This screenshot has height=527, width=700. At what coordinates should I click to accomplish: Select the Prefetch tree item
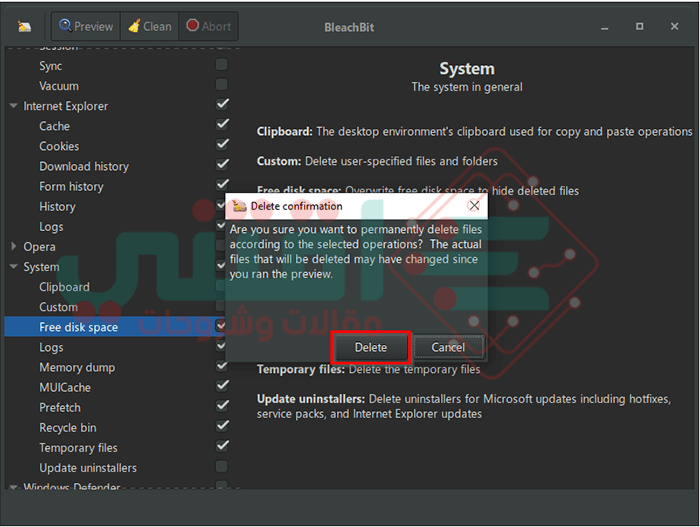click(x=60, y=407)
